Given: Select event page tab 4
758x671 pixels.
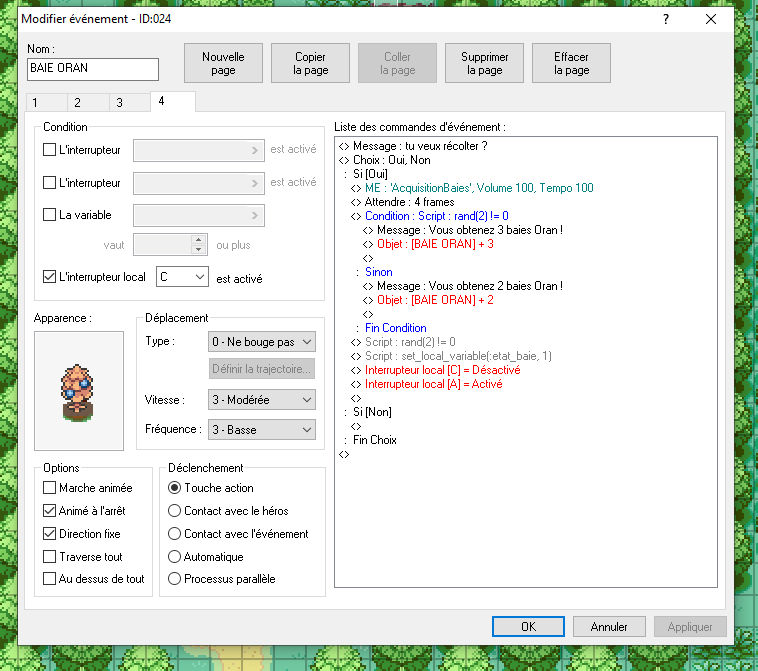Looking at the screenshot, I should coord(173,101).
